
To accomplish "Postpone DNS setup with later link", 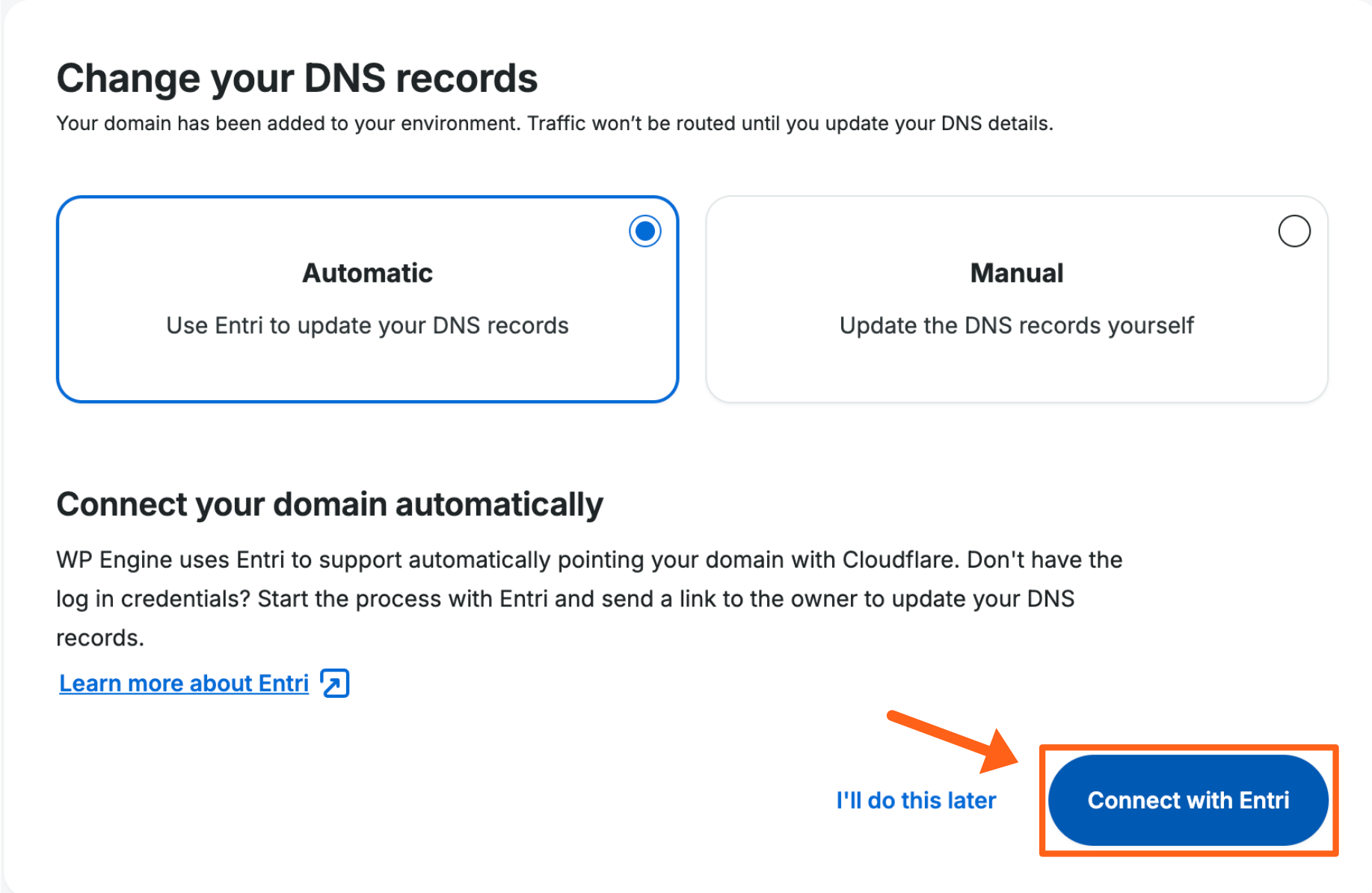I will click(915, 800).
